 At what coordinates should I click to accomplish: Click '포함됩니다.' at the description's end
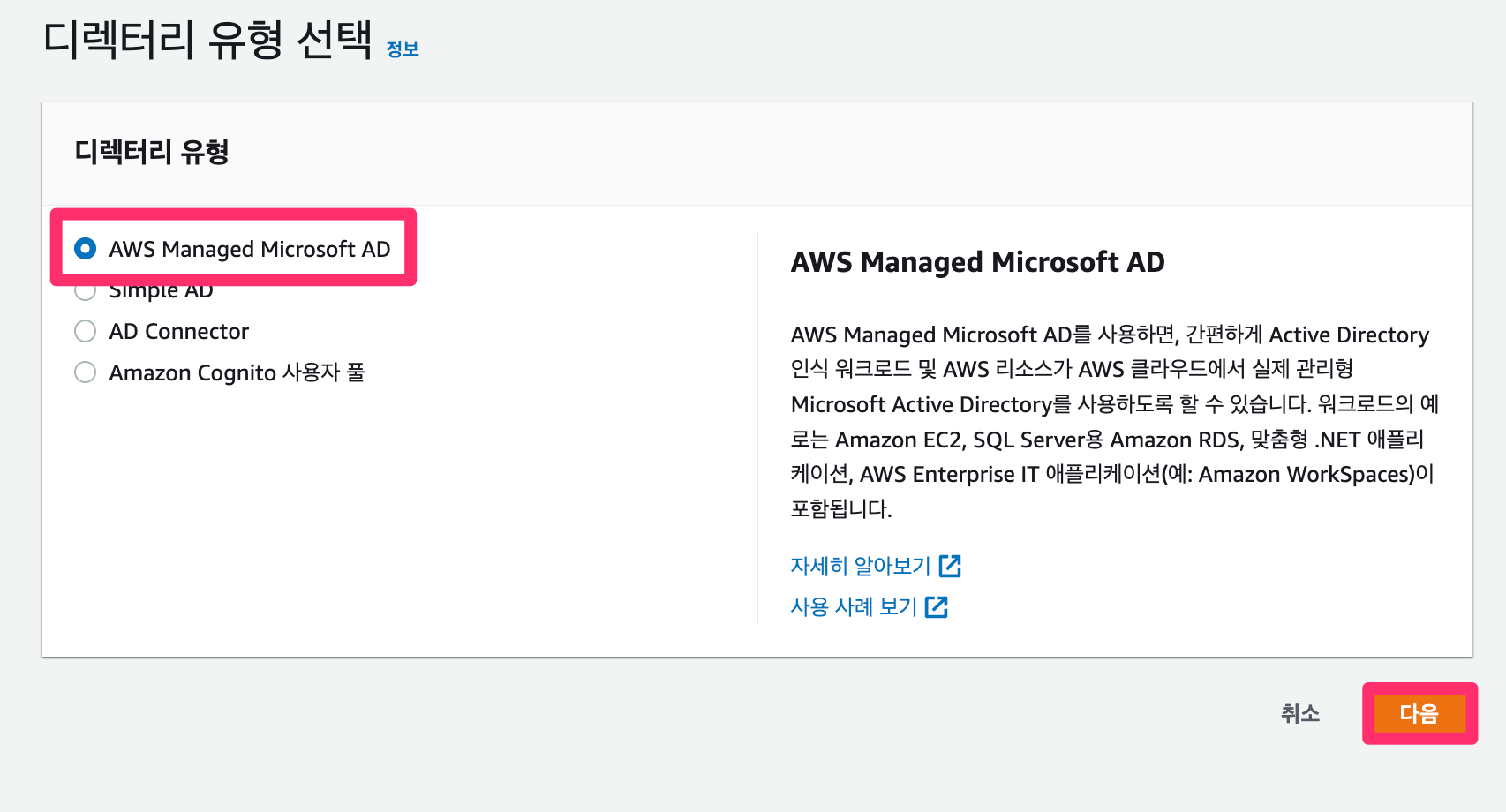840,509
